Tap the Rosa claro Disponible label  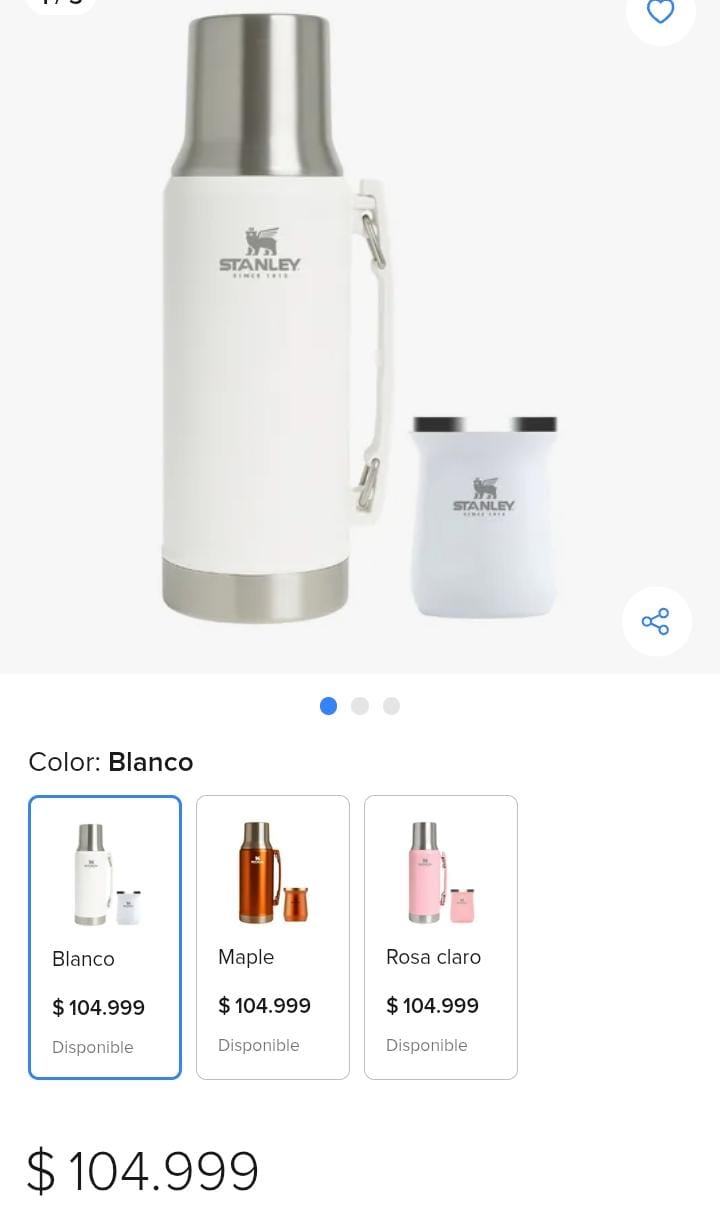click(x=427, y=1045)
